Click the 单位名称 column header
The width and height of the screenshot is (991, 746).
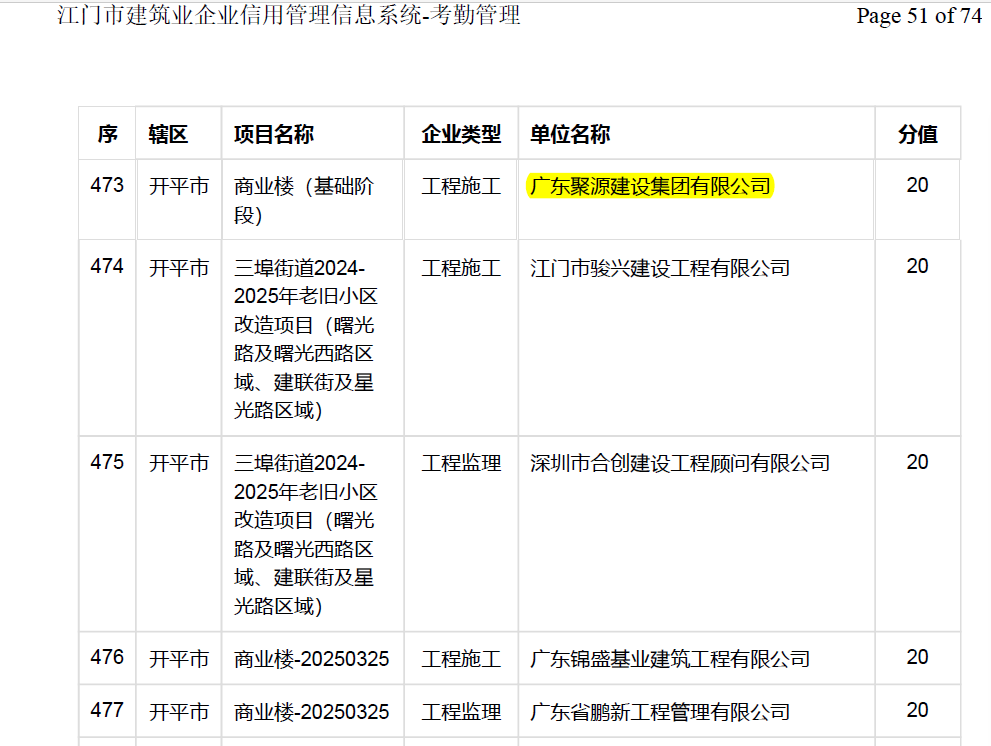pos(570,134)
